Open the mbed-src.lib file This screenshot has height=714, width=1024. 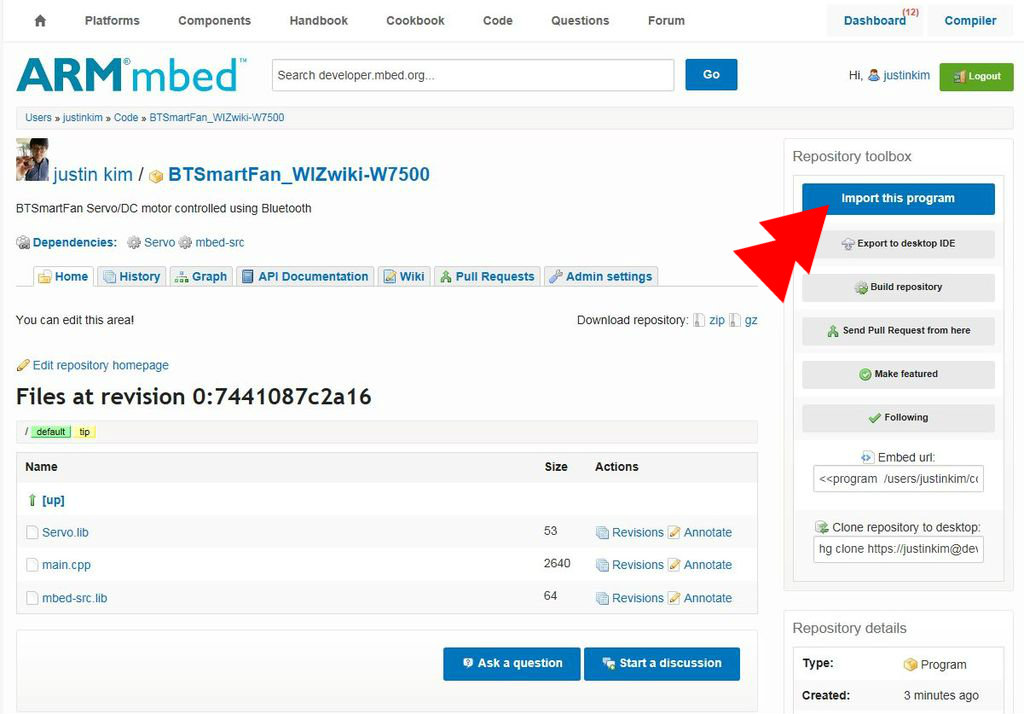[x=74, y=598]
